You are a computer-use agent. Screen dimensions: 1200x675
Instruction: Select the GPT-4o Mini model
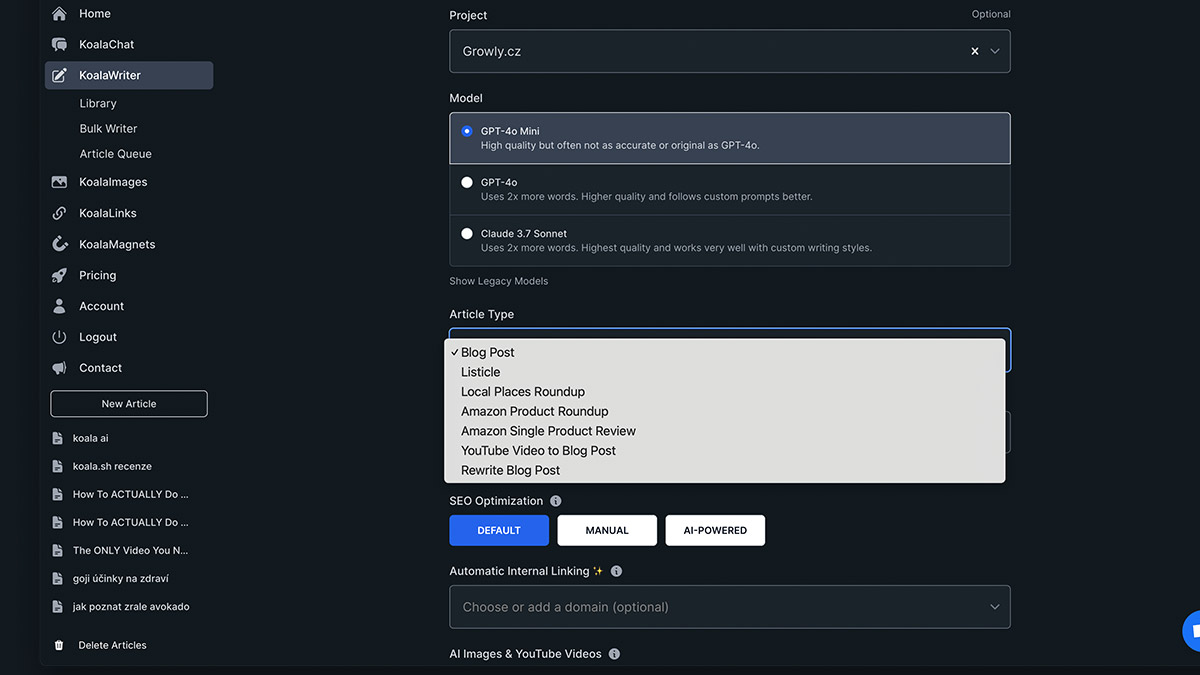pyautogui.click(x=730, y=138)
